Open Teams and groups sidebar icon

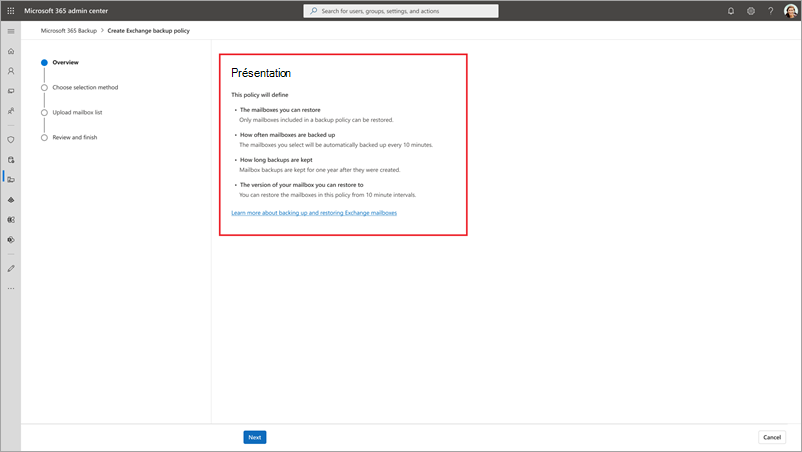click(11, 110)
